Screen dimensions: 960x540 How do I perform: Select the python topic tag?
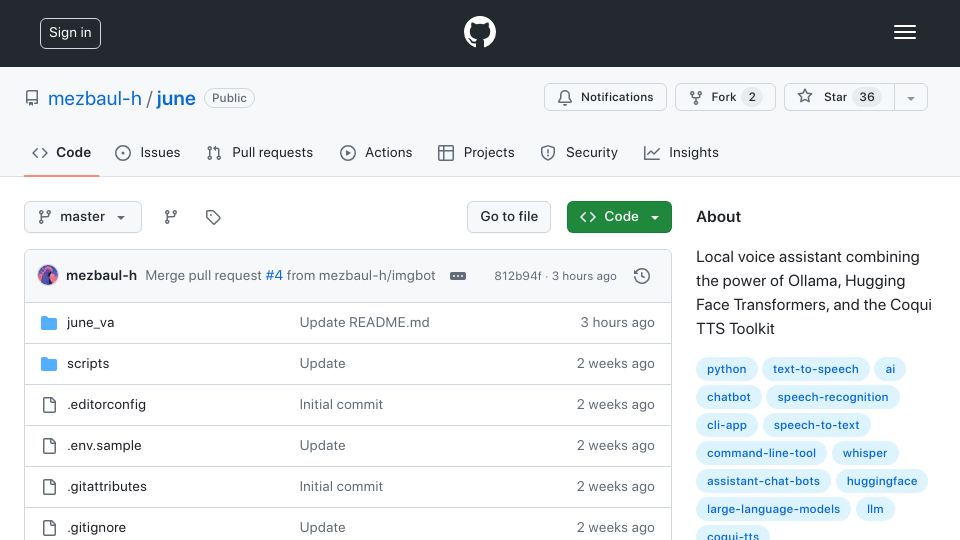pyautogui.click(x=727, y=369)
